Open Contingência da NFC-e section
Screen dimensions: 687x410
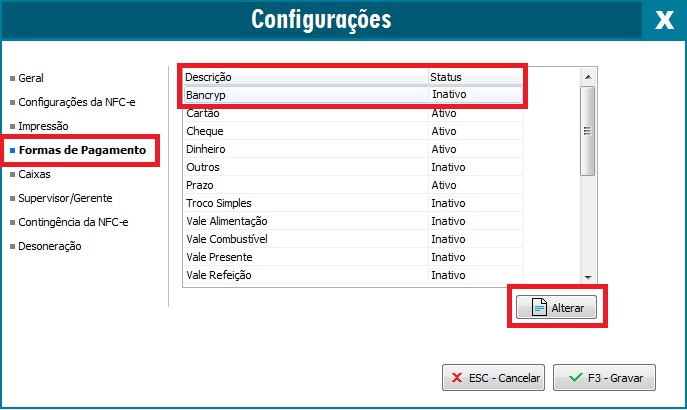[x=73, y=222]
